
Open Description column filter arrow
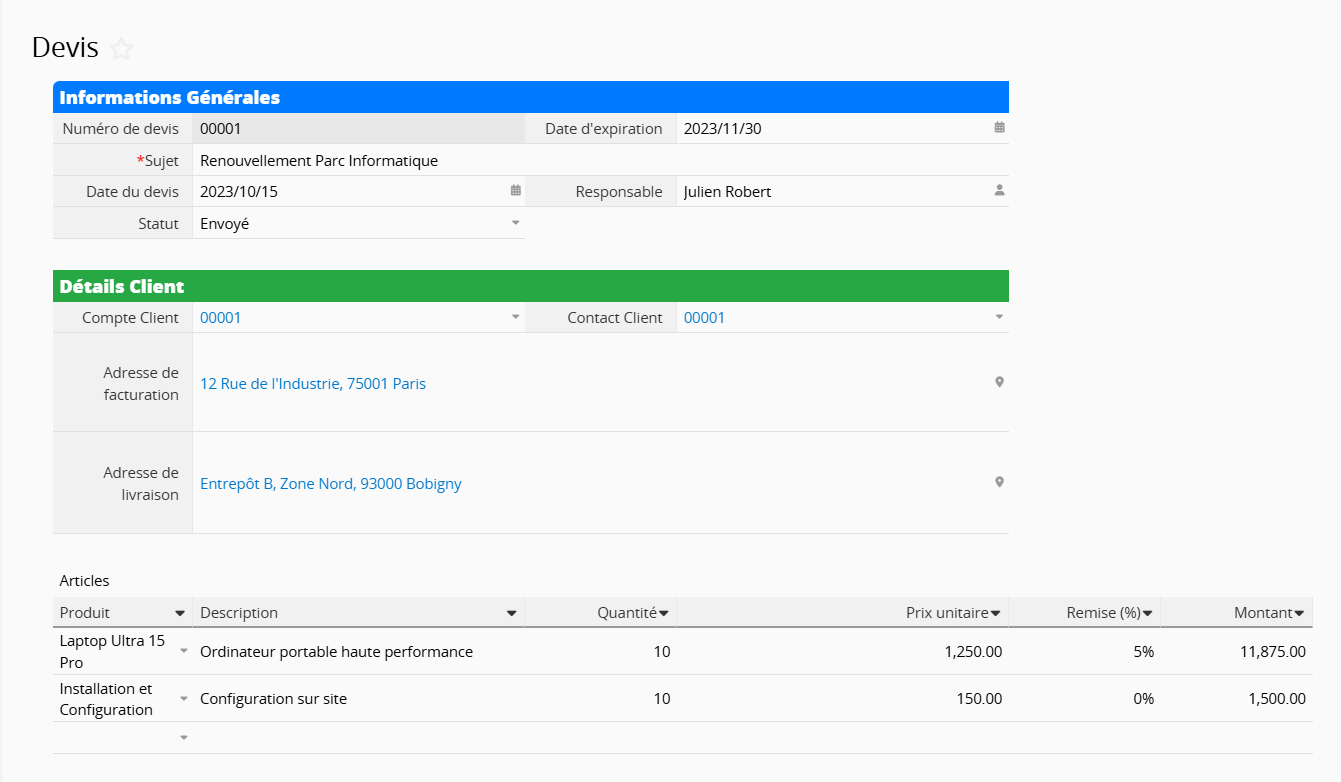point(512,613)
